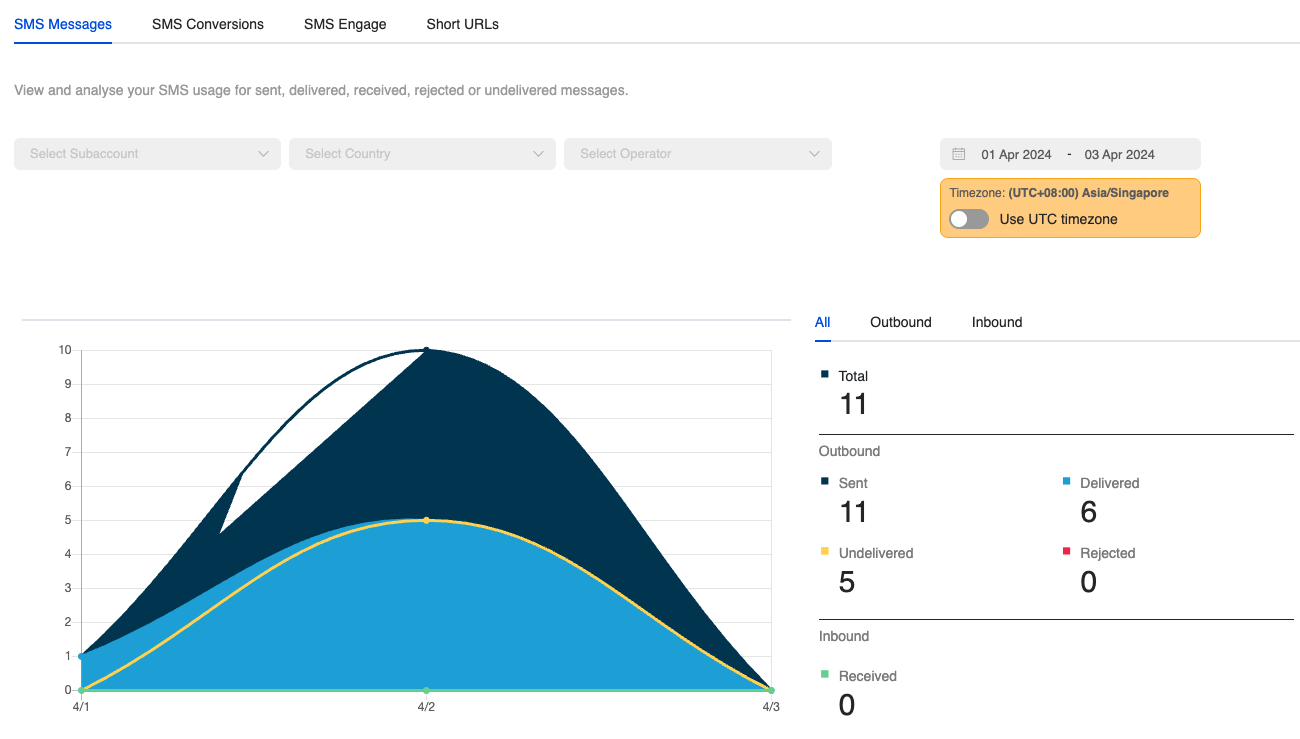Expand the Select Country dropdown

tap(422, 154)
